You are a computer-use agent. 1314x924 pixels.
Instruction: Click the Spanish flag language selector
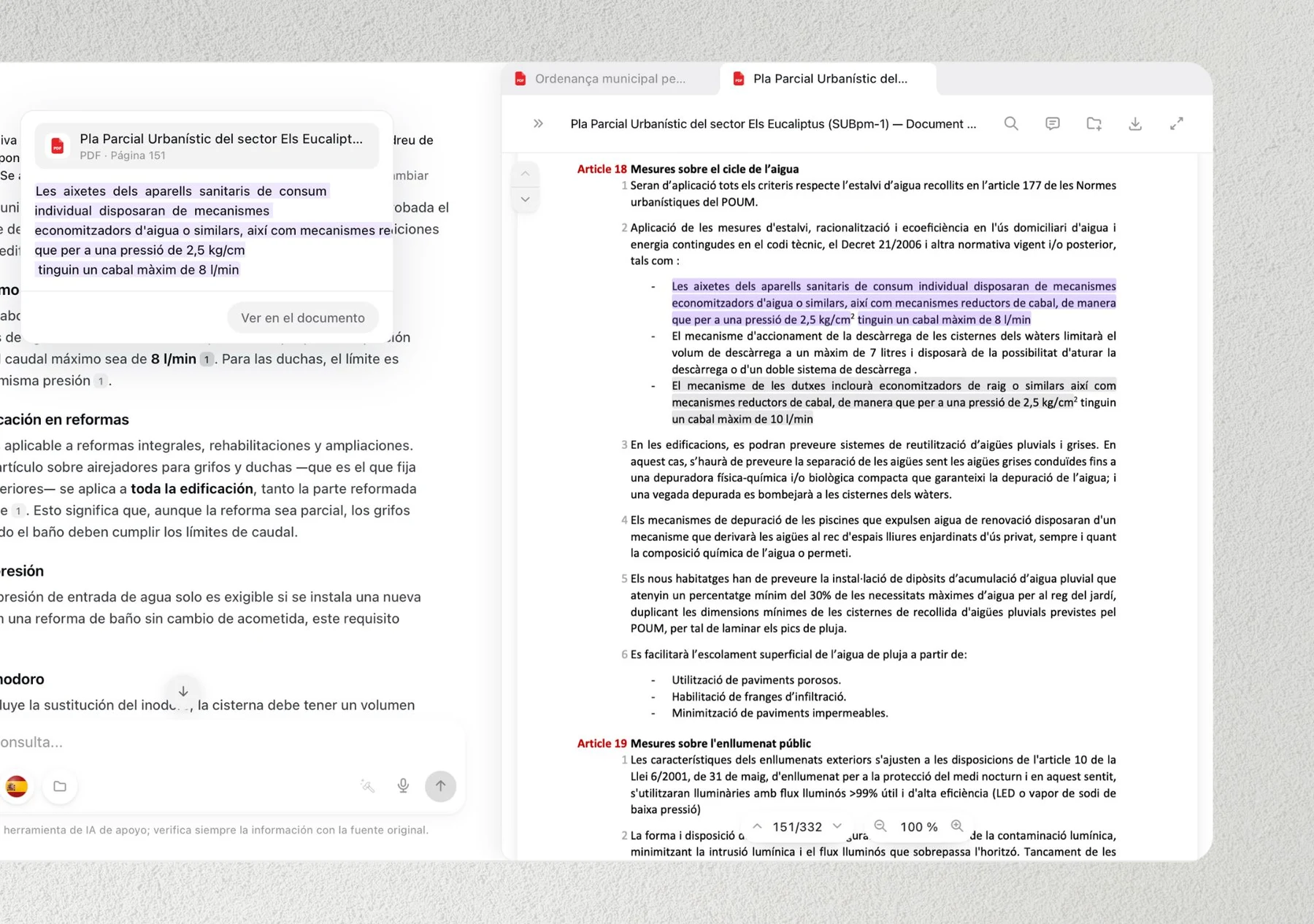coord(16,786)
